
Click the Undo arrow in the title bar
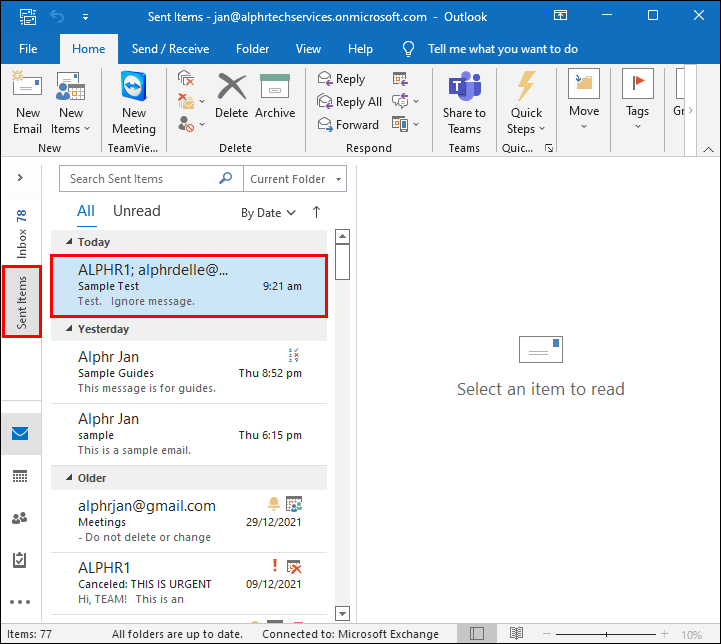click(57, 17)
